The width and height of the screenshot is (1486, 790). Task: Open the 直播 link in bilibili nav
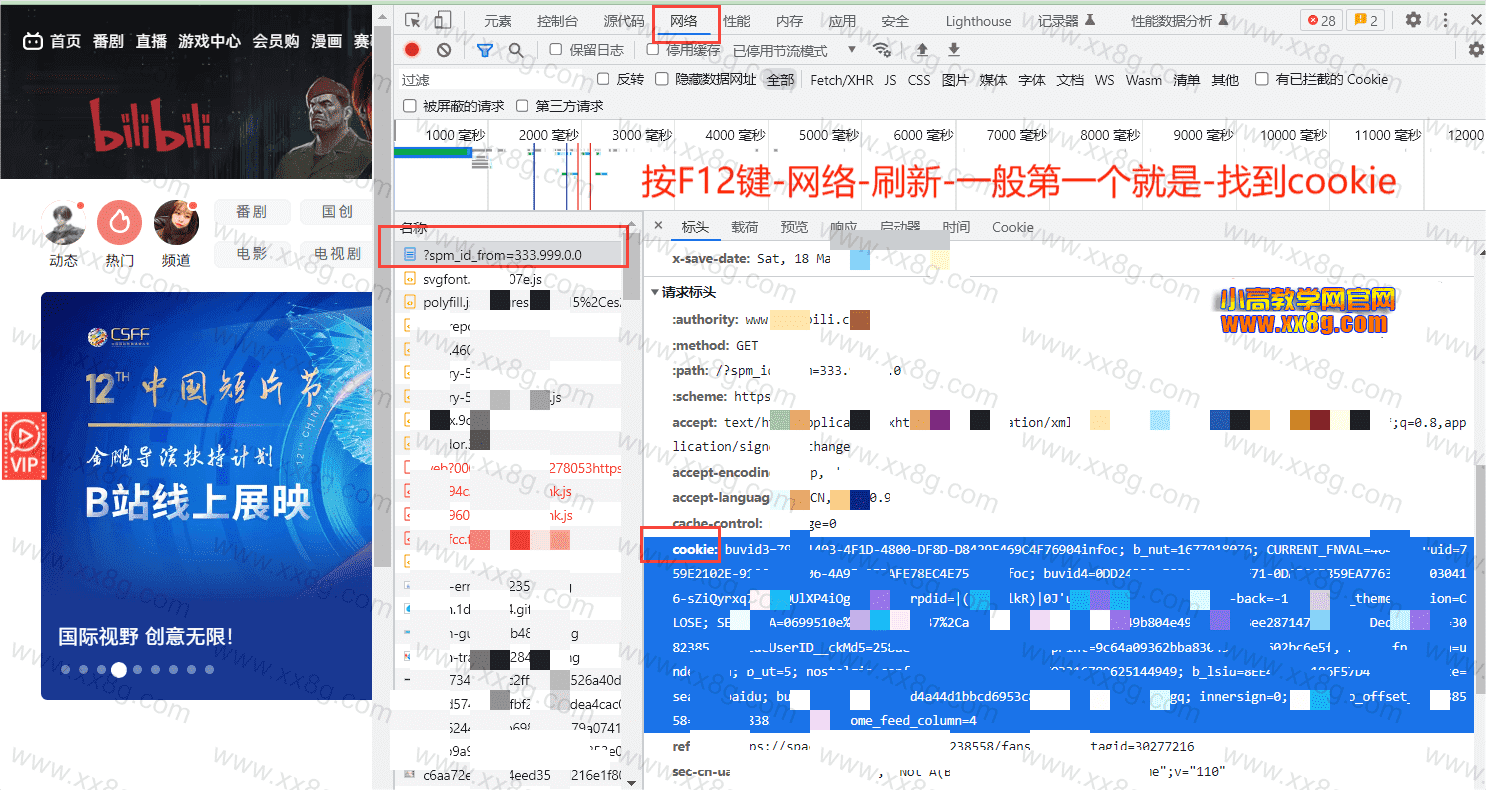tap(151, 41)
